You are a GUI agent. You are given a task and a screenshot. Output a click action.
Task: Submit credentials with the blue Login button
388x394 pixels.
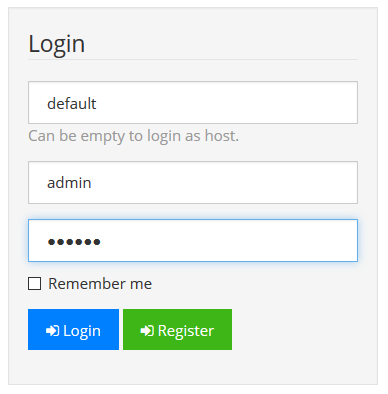[73, 329]
